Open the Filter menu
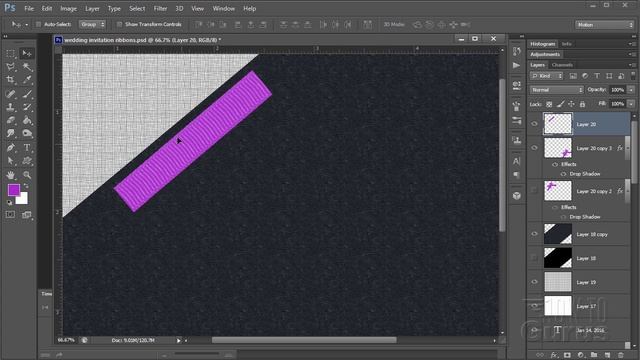Screen dimensions: 640x360 pyautogui.click(x=160, y=8)
